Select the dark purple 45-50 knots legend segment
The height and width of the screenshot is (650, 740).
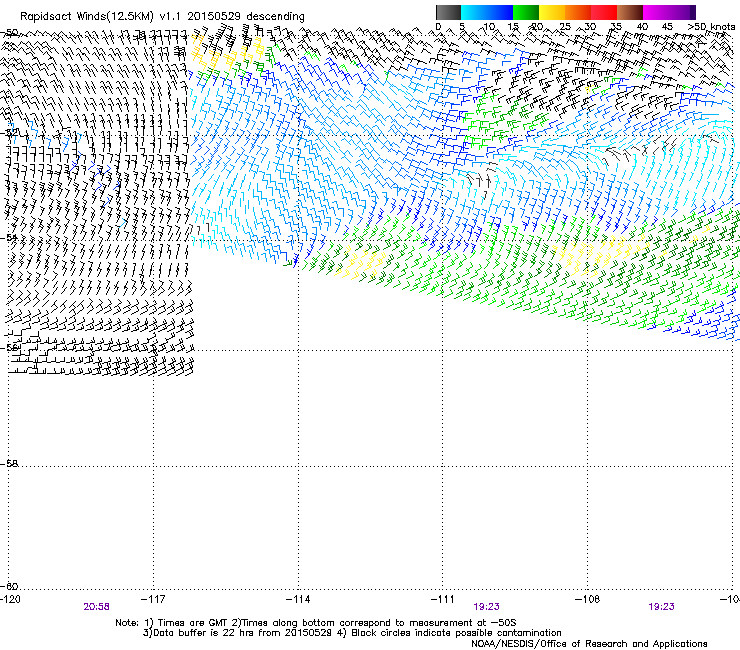coord(682,12)
